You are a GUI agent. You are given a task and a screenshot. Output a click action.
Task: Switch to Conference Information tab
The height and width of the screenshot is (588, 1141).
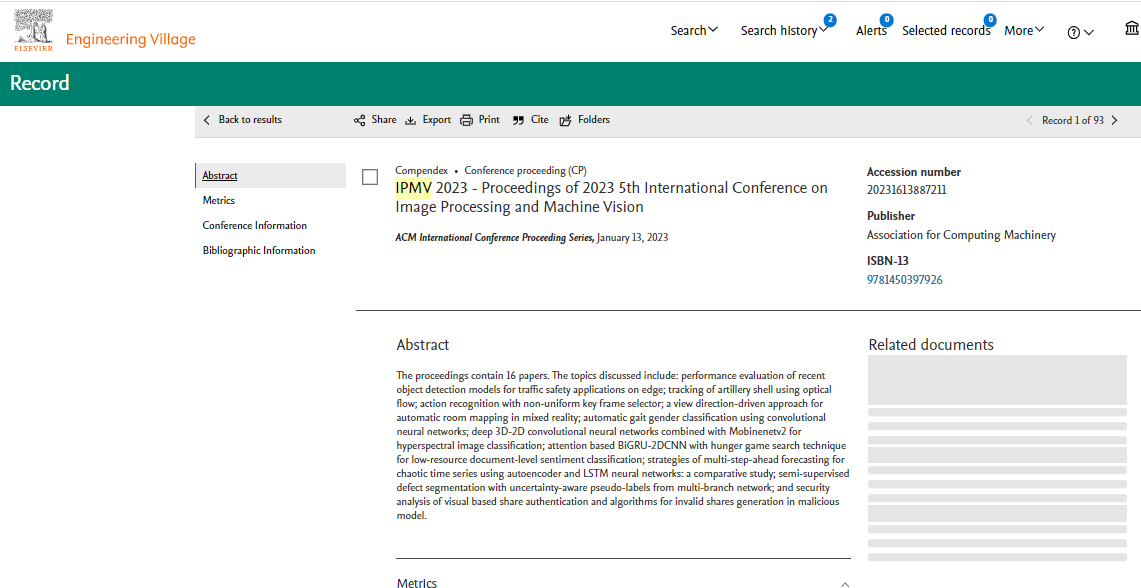[x=255, y=226]
